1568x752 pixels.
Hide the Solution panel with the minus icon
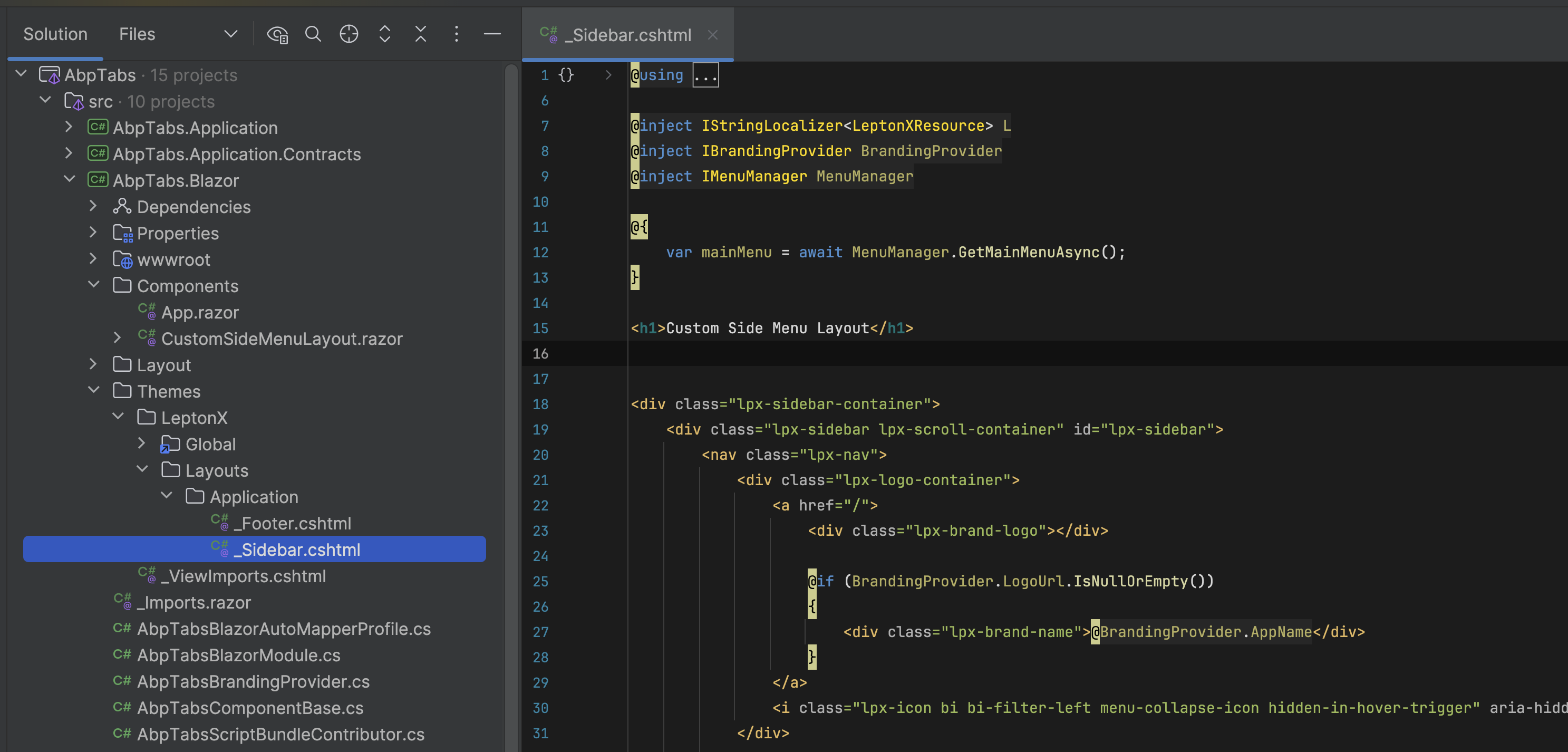point(492,34)
